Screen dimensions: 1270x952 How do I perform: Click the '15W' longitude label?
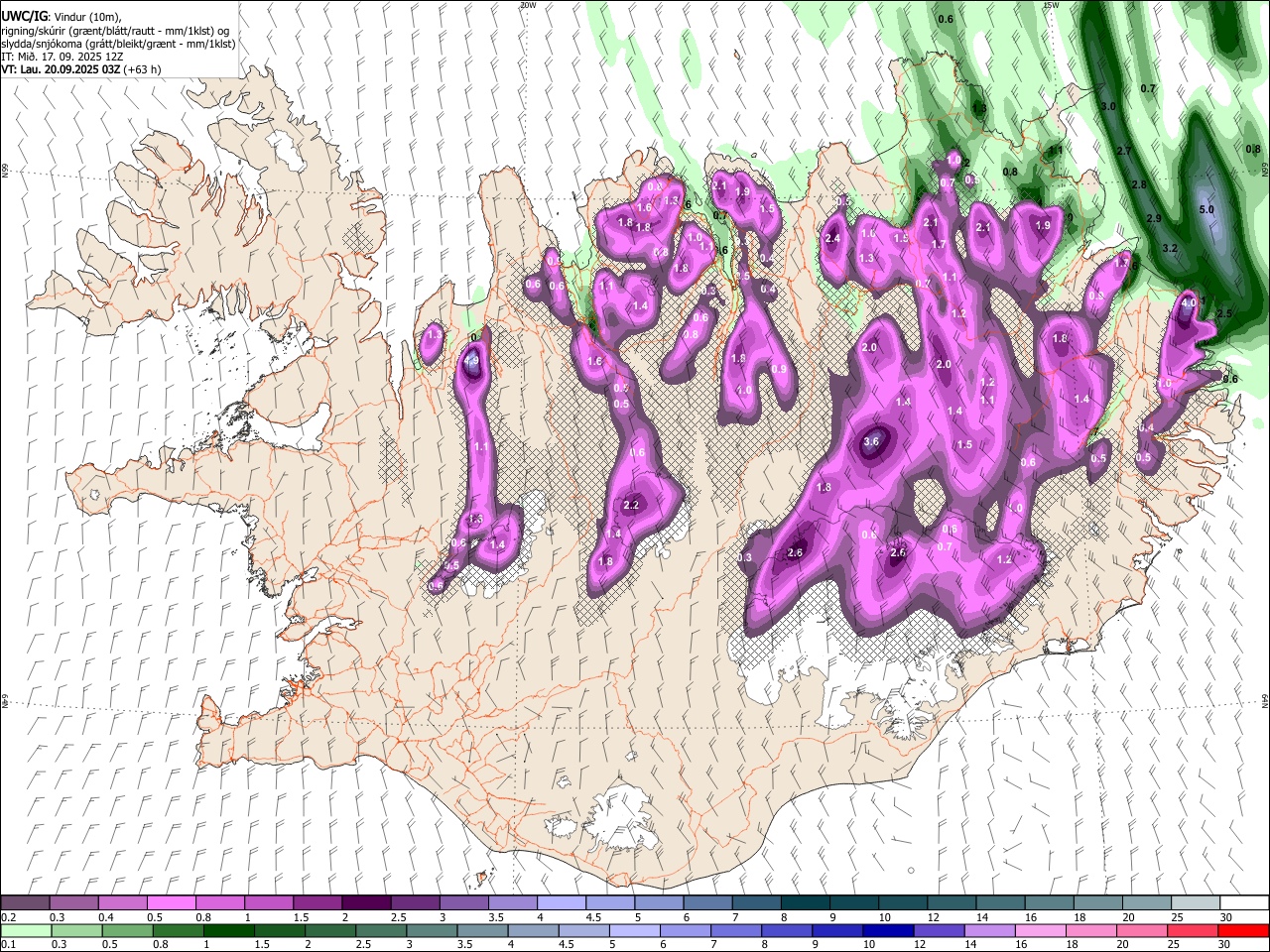tap(1052, 5)
